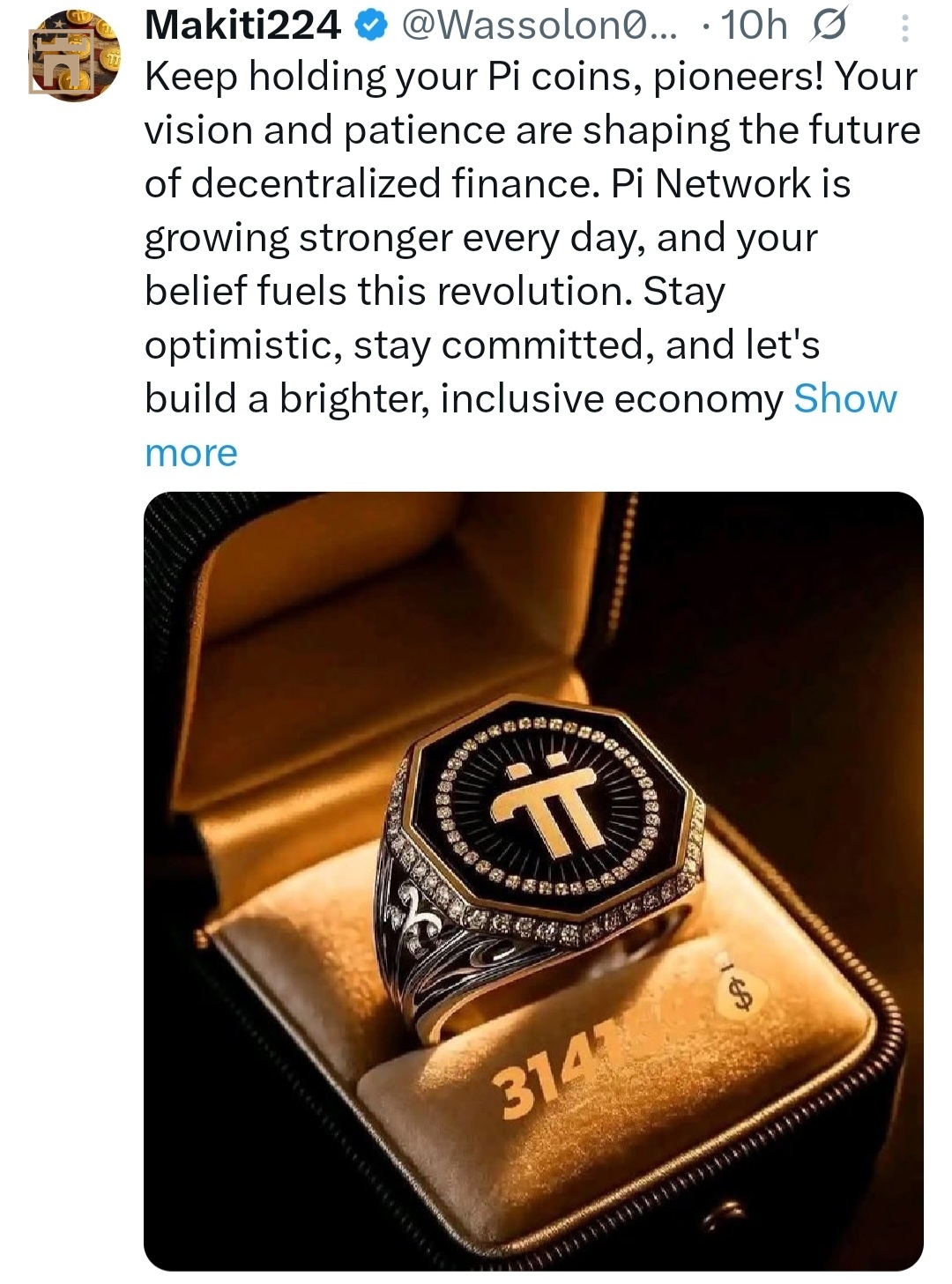Click the tweet line mentioning Pi Network
Screen dimensions: 952x1284
pos(497,184)
